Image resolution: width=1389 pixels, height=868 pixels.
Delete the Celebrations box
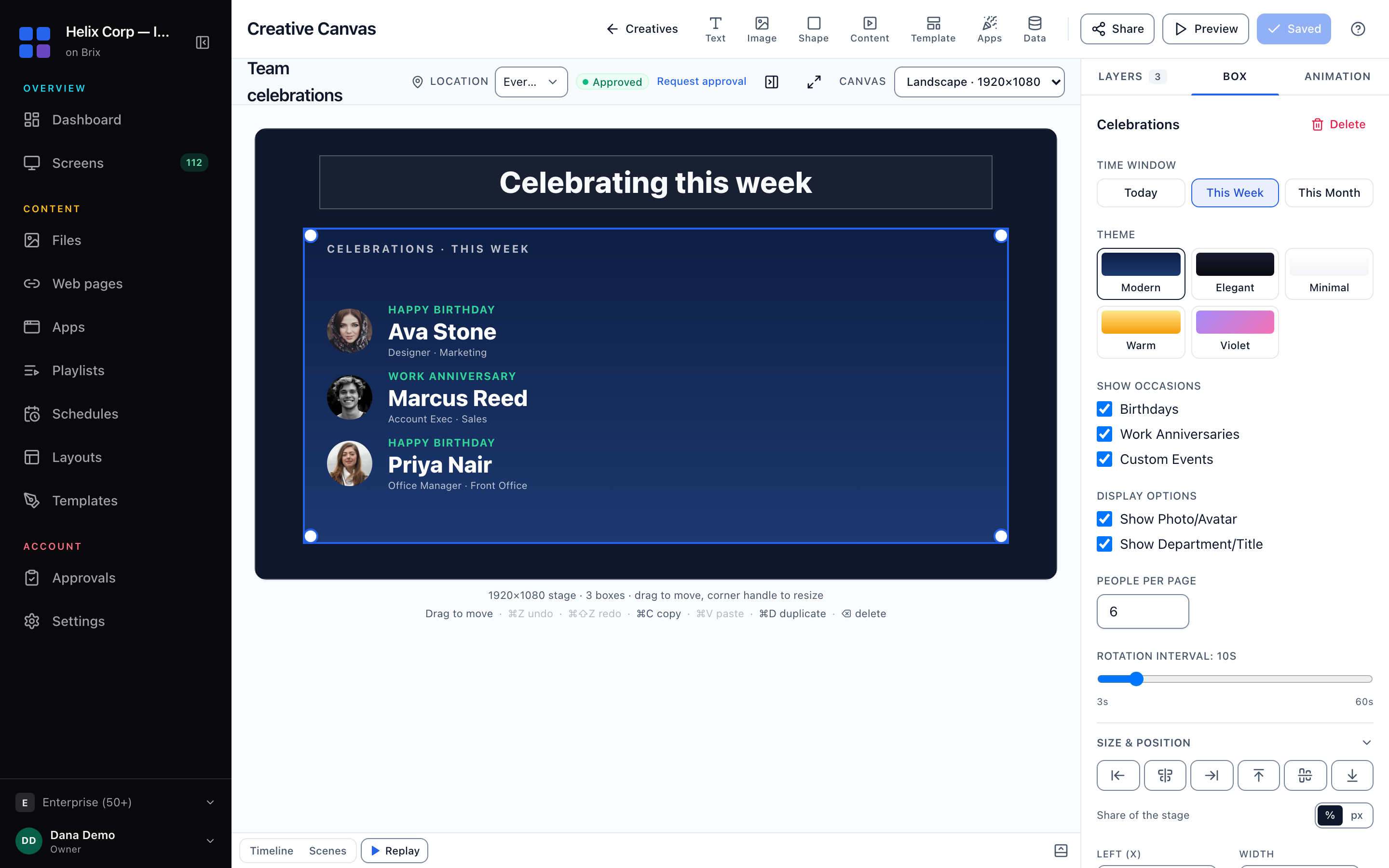1338,124
